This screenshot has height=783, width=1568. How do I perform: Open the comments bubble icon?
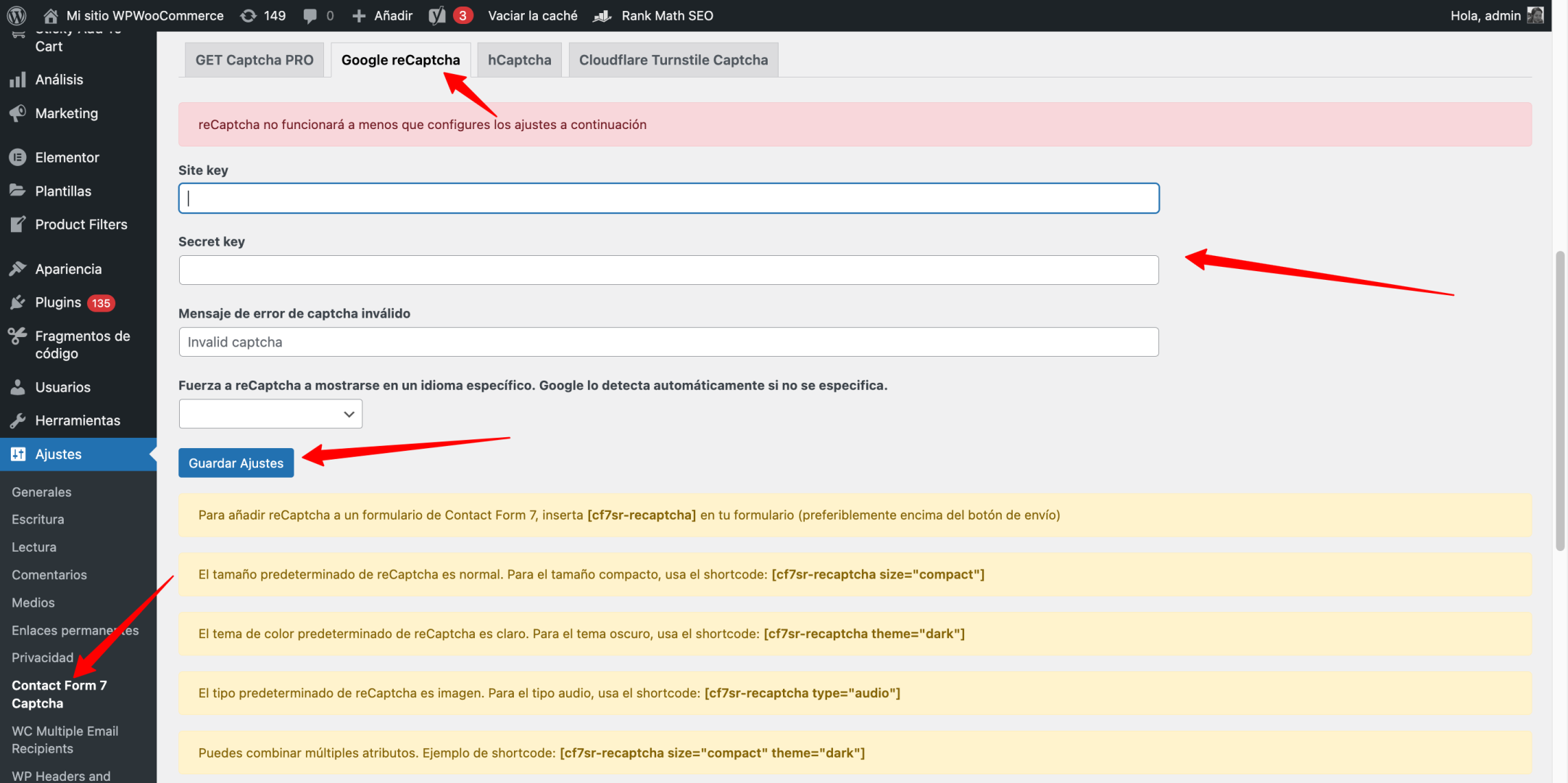pos(310,15)
